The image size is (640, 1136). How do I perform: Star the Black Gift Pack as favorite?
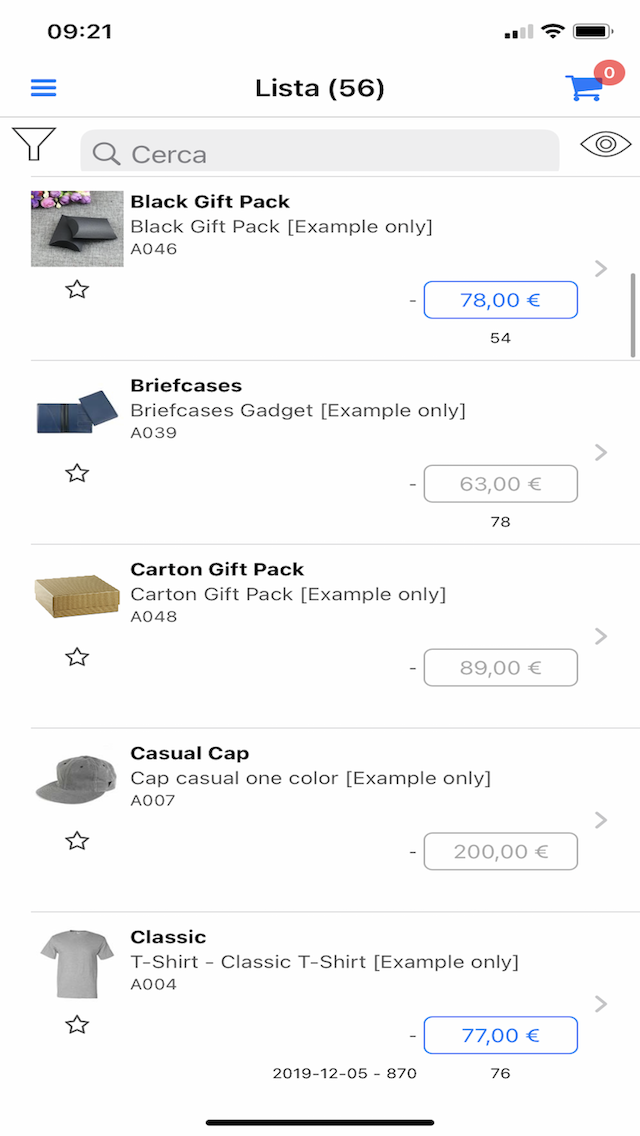tap(78, 290)
